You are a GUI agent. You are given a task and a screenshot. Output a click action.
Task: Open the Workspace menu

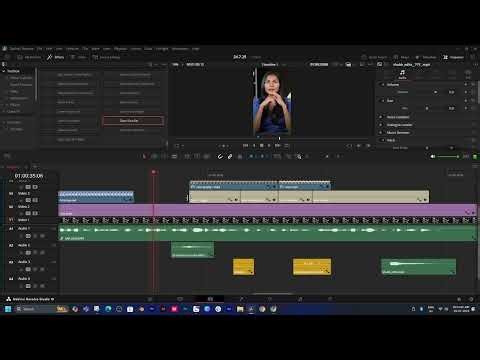click(180, 49)
